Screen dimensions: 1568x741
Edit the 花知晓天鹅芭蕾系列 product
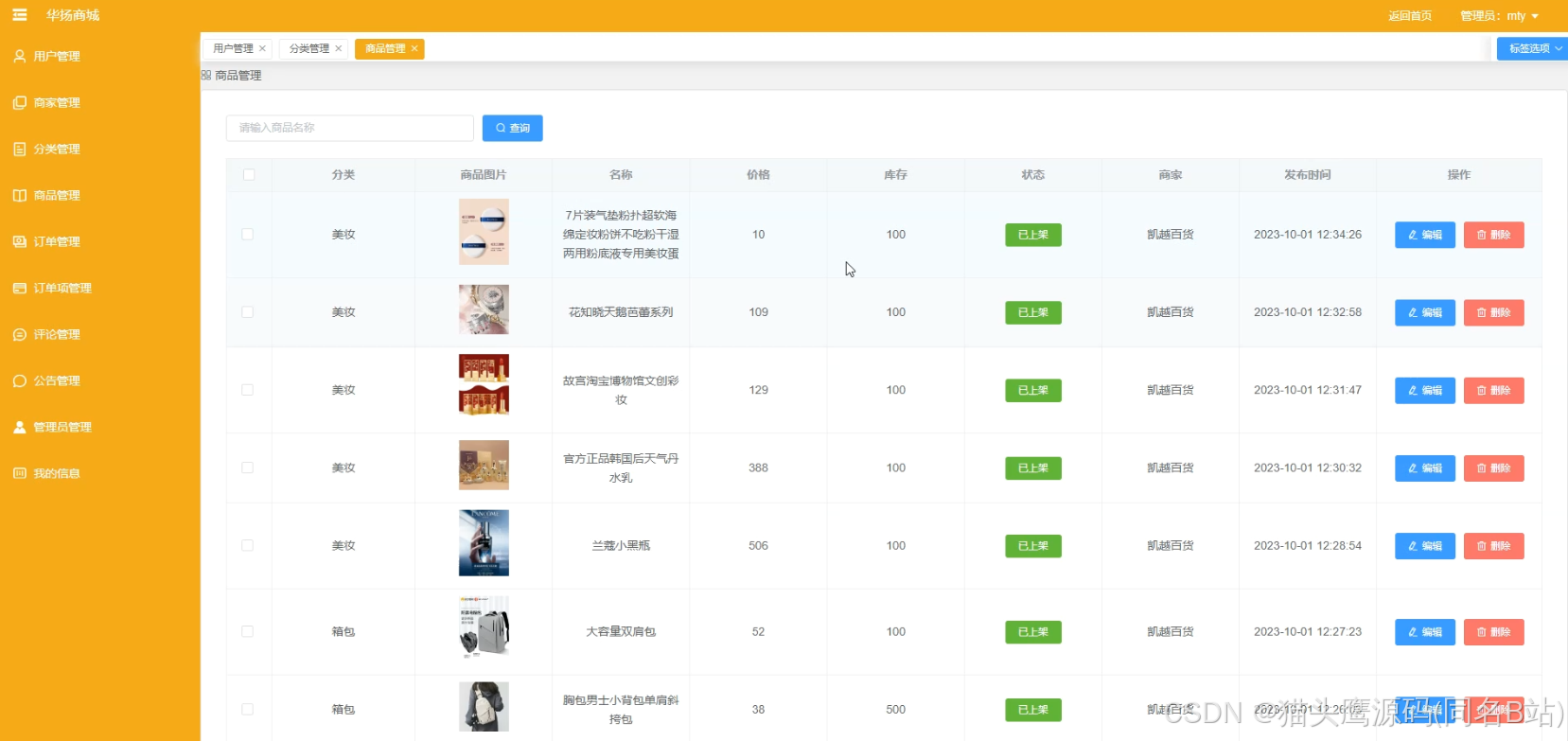(1424, 312)
